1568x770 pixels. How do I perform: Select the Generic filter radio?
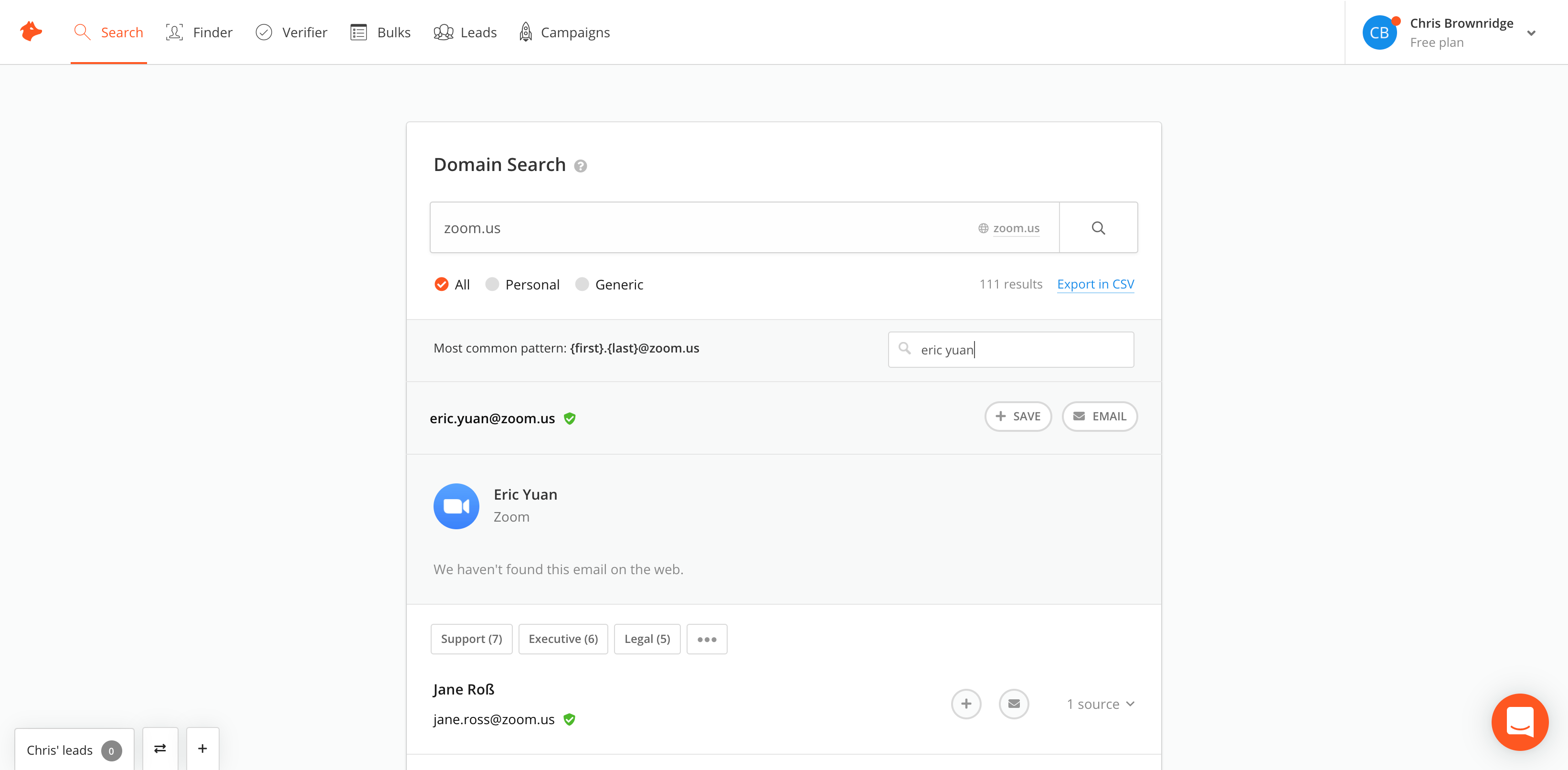coord(582,285)
